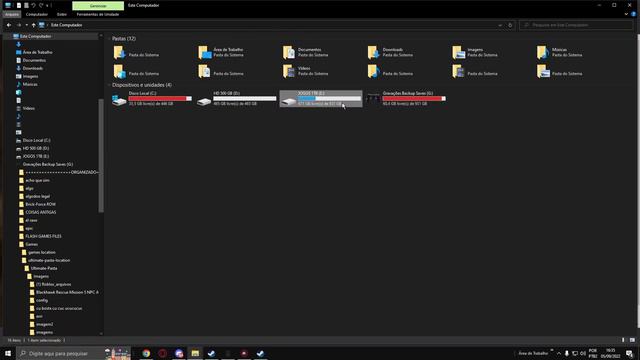Screen dimensions: 640x360
Task: Refresh the Este Computador view
Action: point(510,25)
